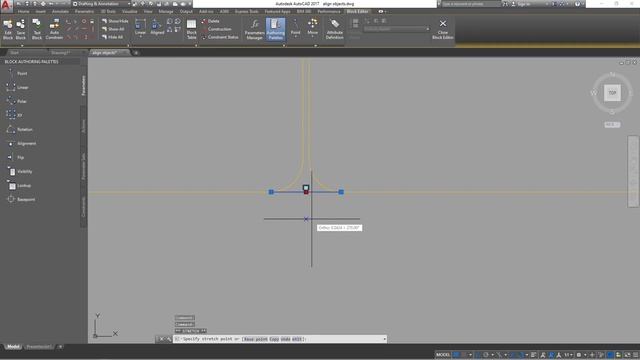Click the Save Block tool
Viewport: 640px width, 360px height.
(x=20, y=29)
